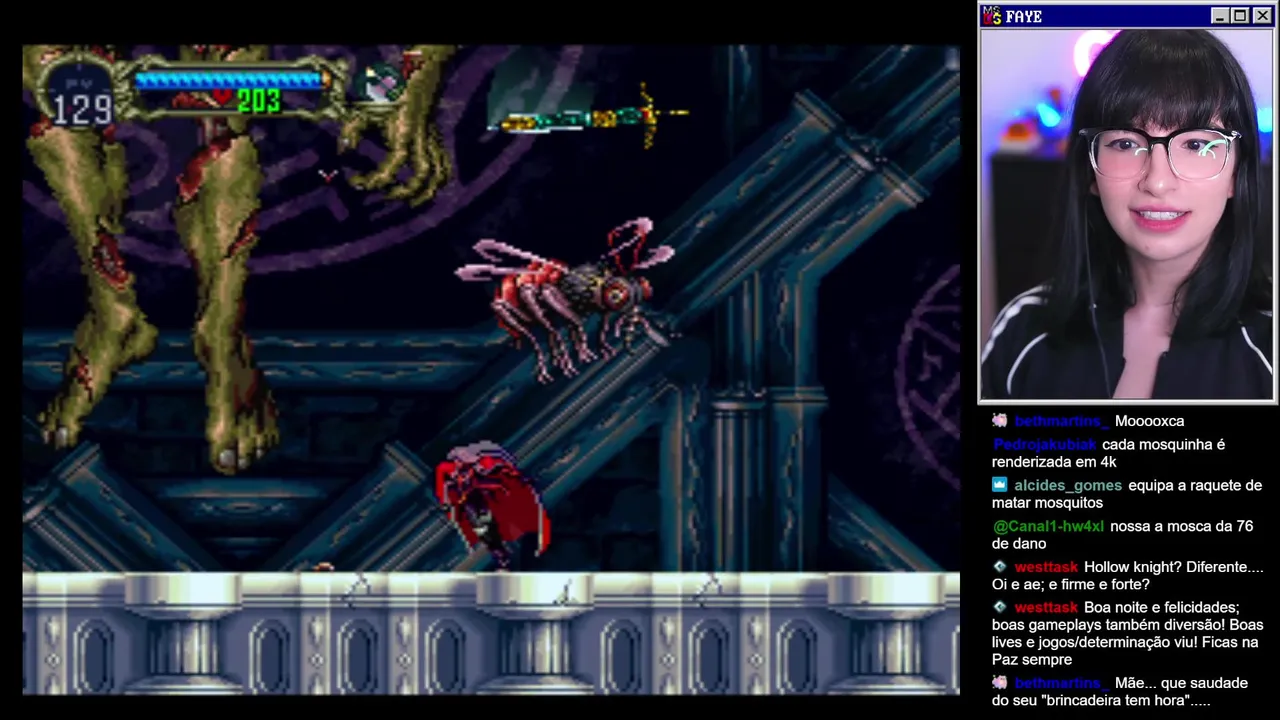
Task: Open westtask username on the Hollow knight message
Action: click(1046, 567)
